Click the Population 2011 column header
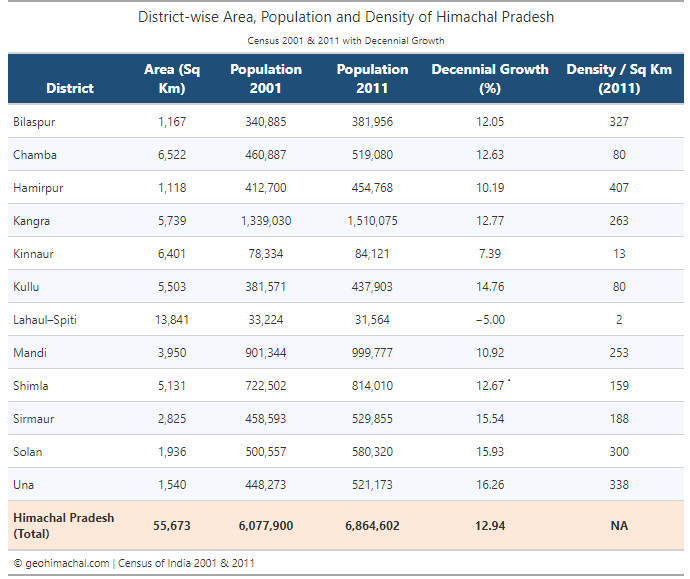Screen dimensions: 690x579 [x=372, y=79]
